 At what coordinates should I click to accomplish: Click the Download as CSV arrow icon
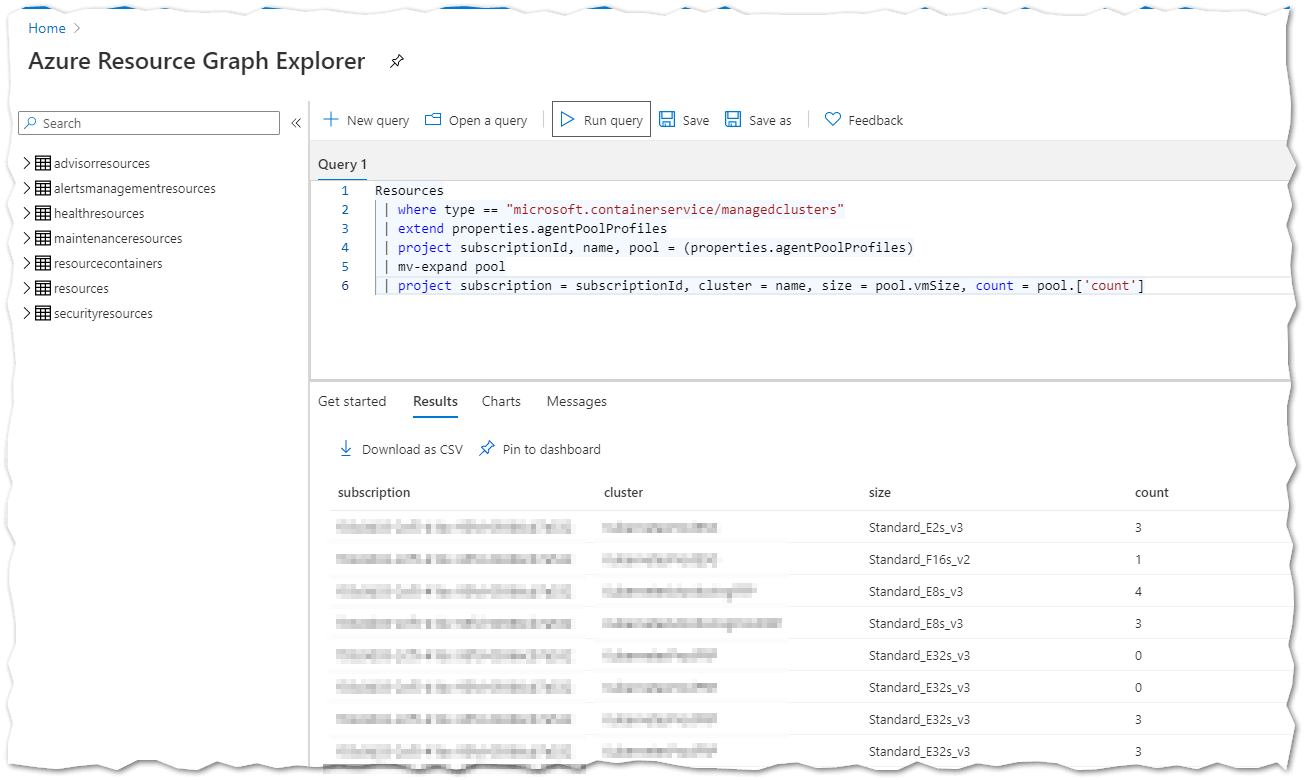[x=346, y=448]
